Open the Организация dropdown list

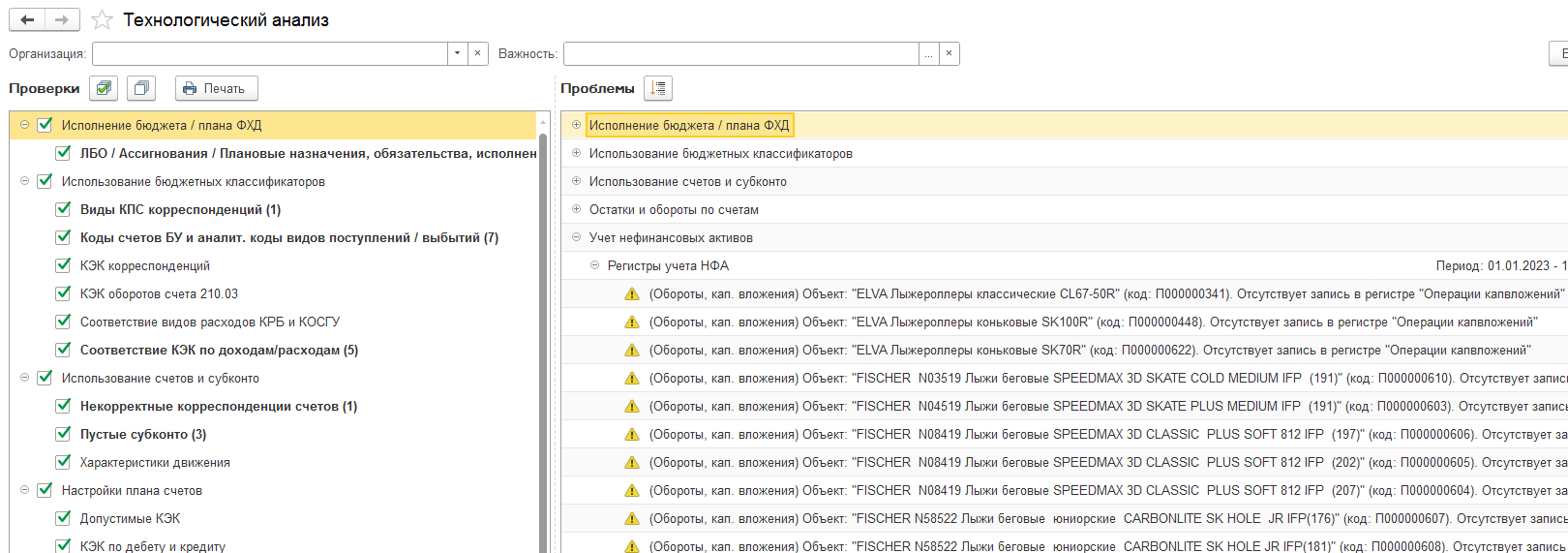[x=457, y=53]
